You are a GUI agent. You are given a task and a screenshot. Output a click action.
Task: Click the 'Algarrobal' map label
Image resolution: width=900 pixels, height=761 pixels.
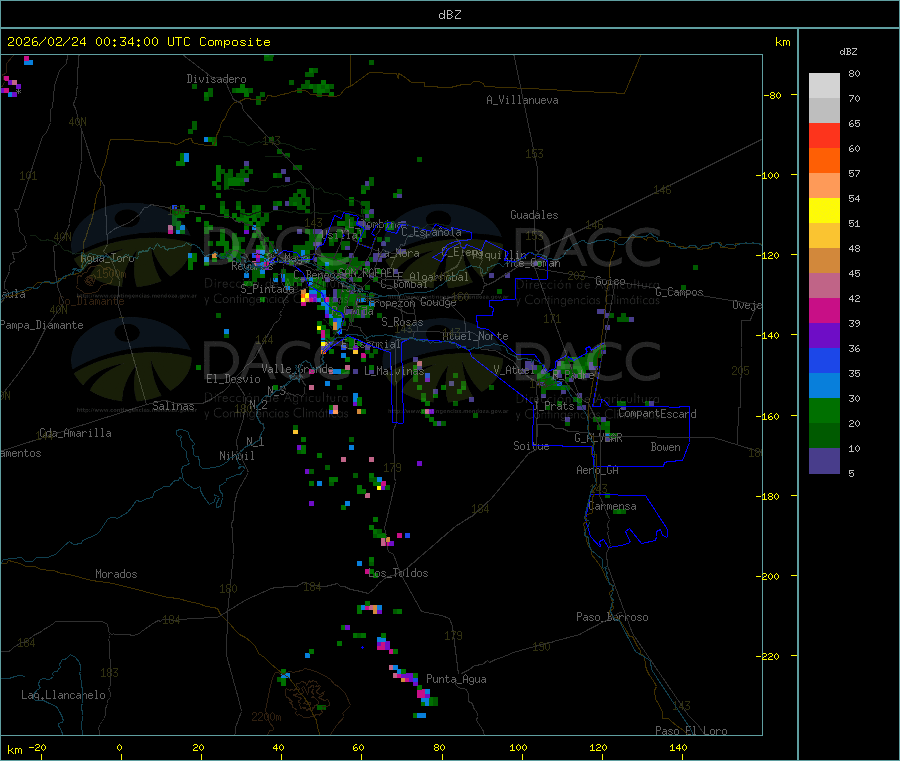point(439,277)
